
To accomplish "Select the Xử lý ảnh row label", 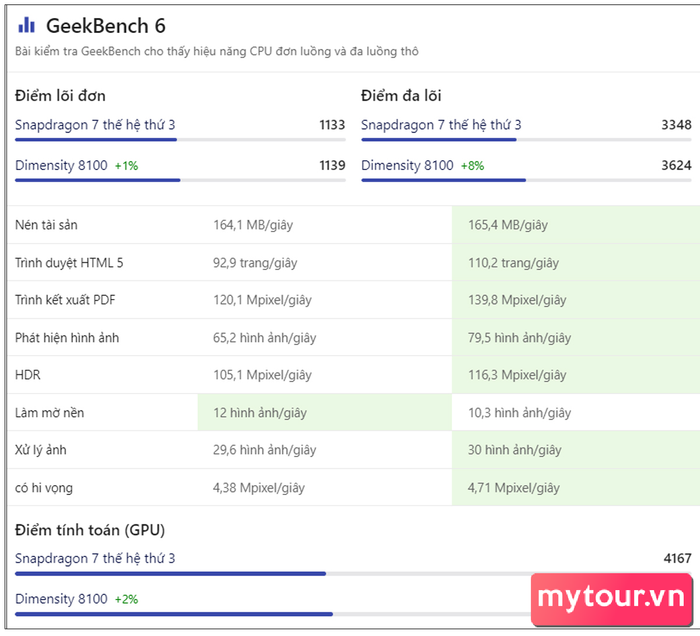I will (41, 450).
